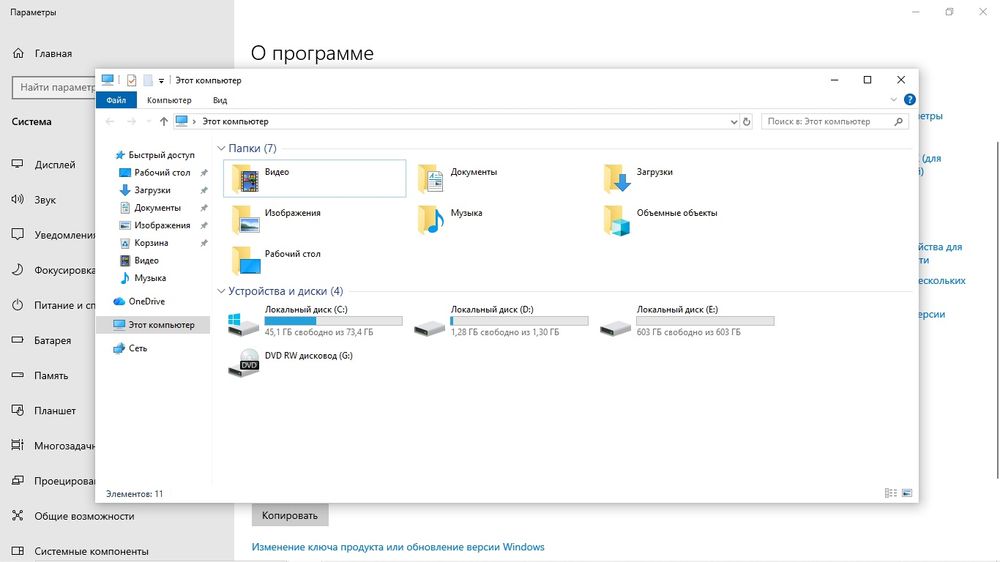1000x562 pixels.
Task: Select Изображения in navigation pane
Action: click(x=162, y=225)
